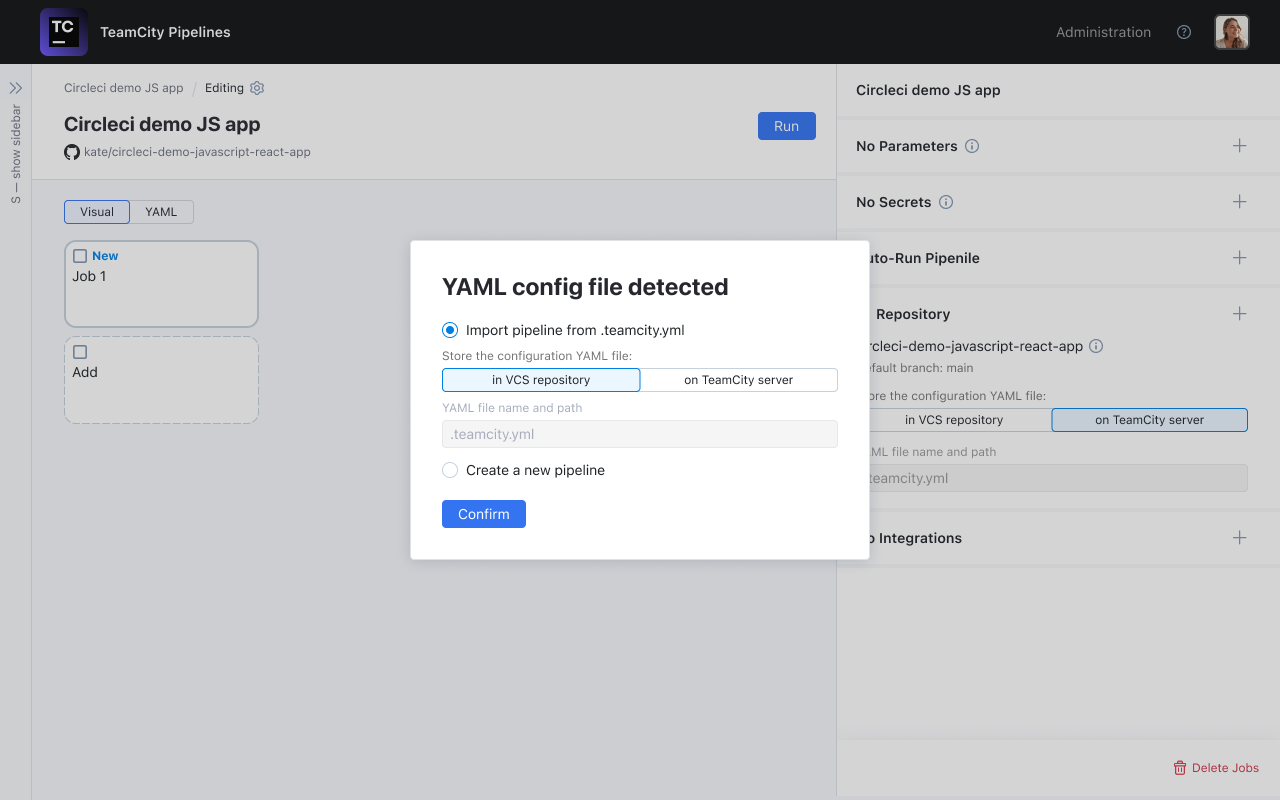
Task: Open the Job 1 card
Action: click(x=161, y=284)
